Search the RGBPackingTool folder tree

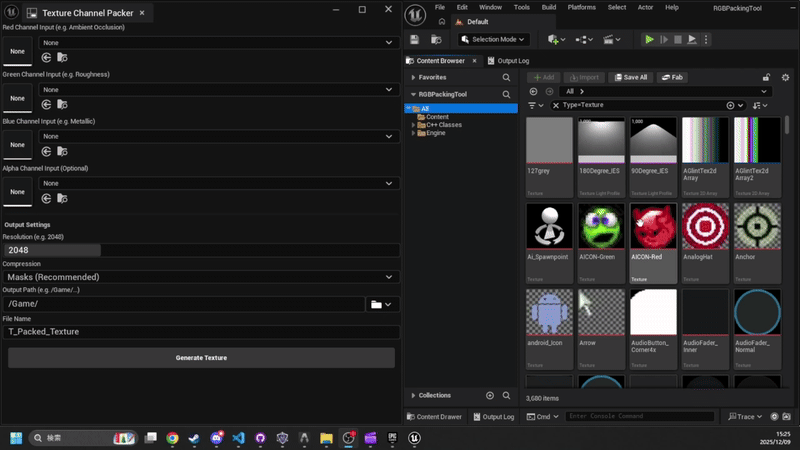click(x=506, y=94)
